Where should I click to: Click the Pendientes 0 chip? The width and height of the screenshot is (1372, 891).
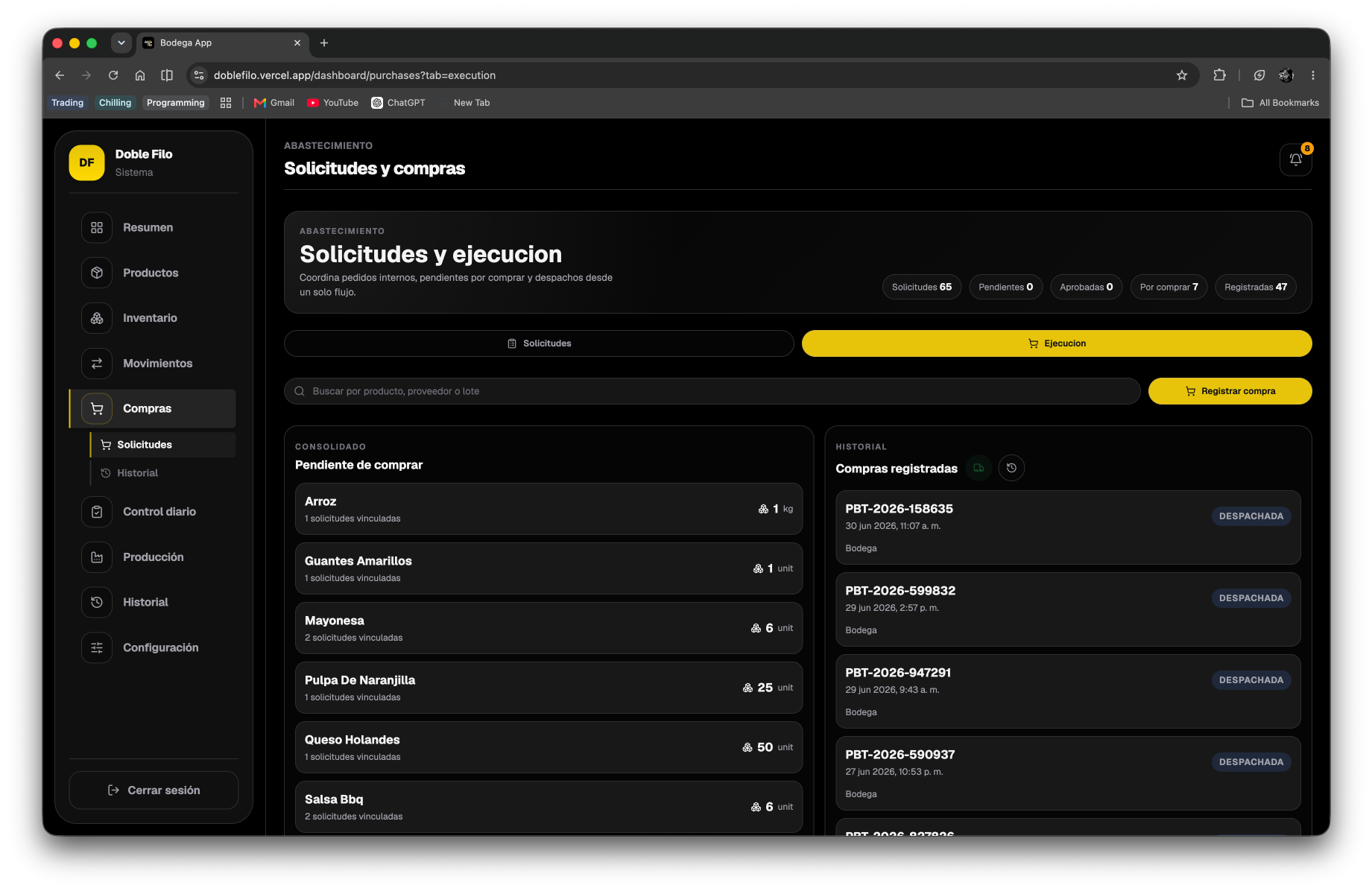(1005, 287)
